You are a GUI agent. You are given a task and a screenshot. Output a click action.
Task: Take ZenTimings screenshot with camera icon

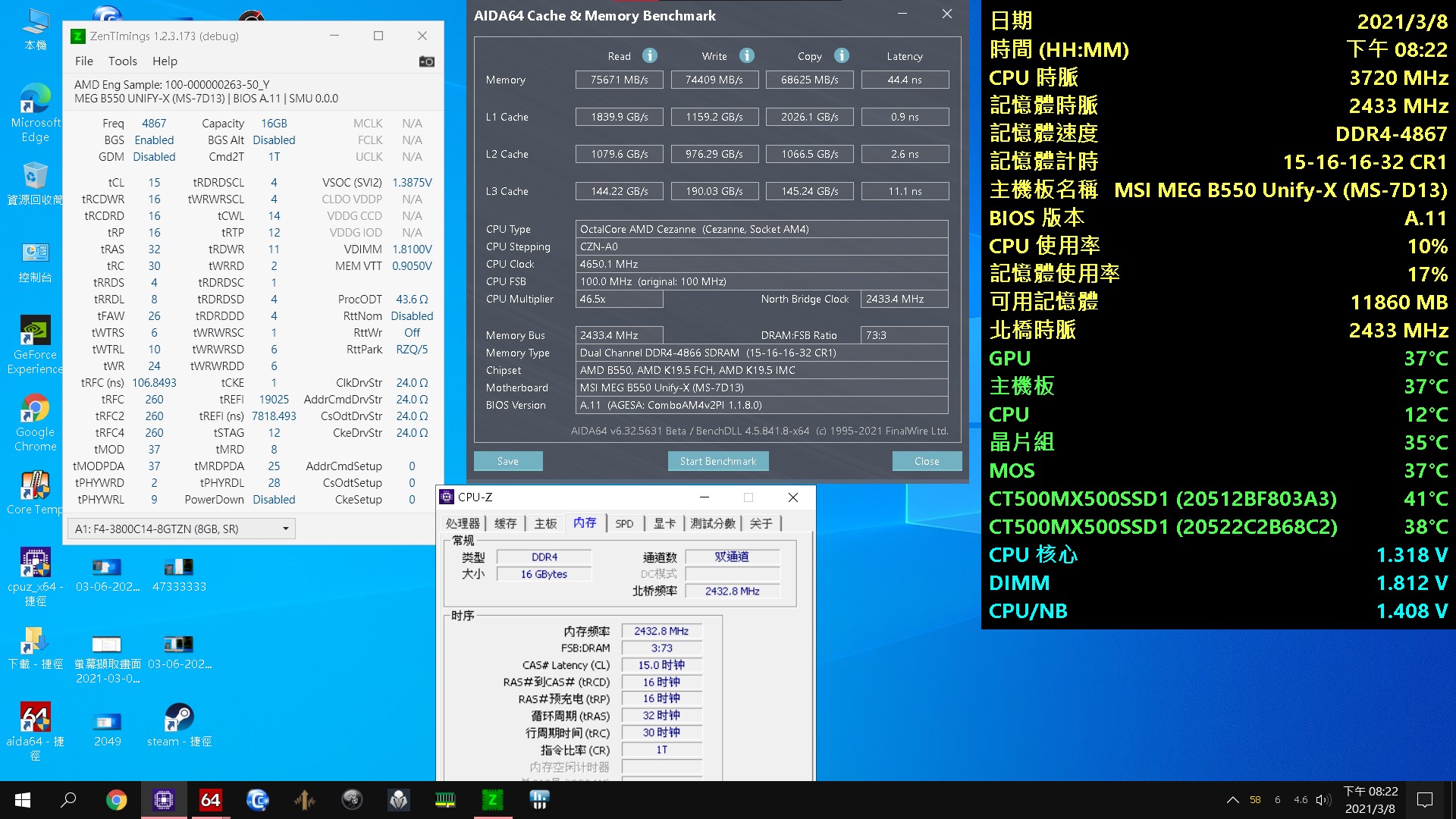click(x=427, y=61)
